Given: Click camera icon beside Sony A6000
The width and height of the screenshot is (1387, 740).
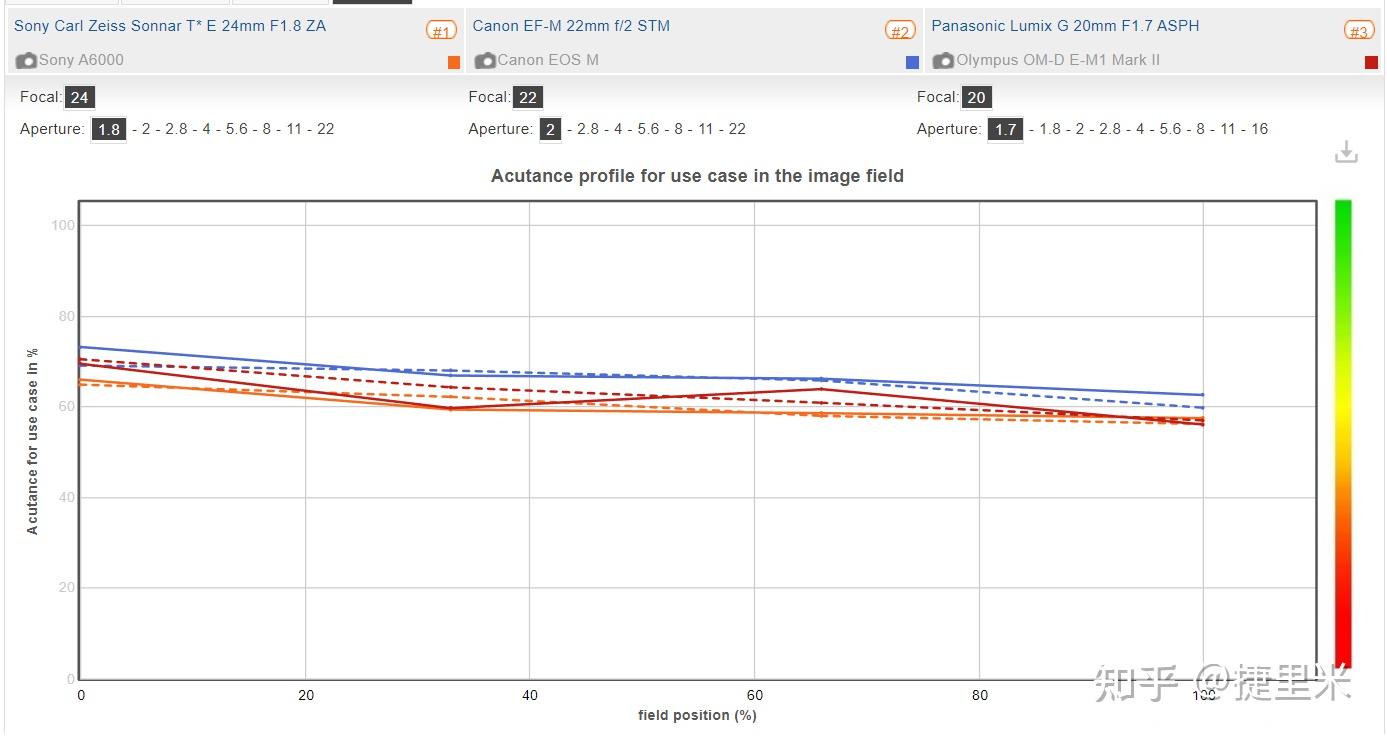Looking at the screenshot, I should pos(26,61).
